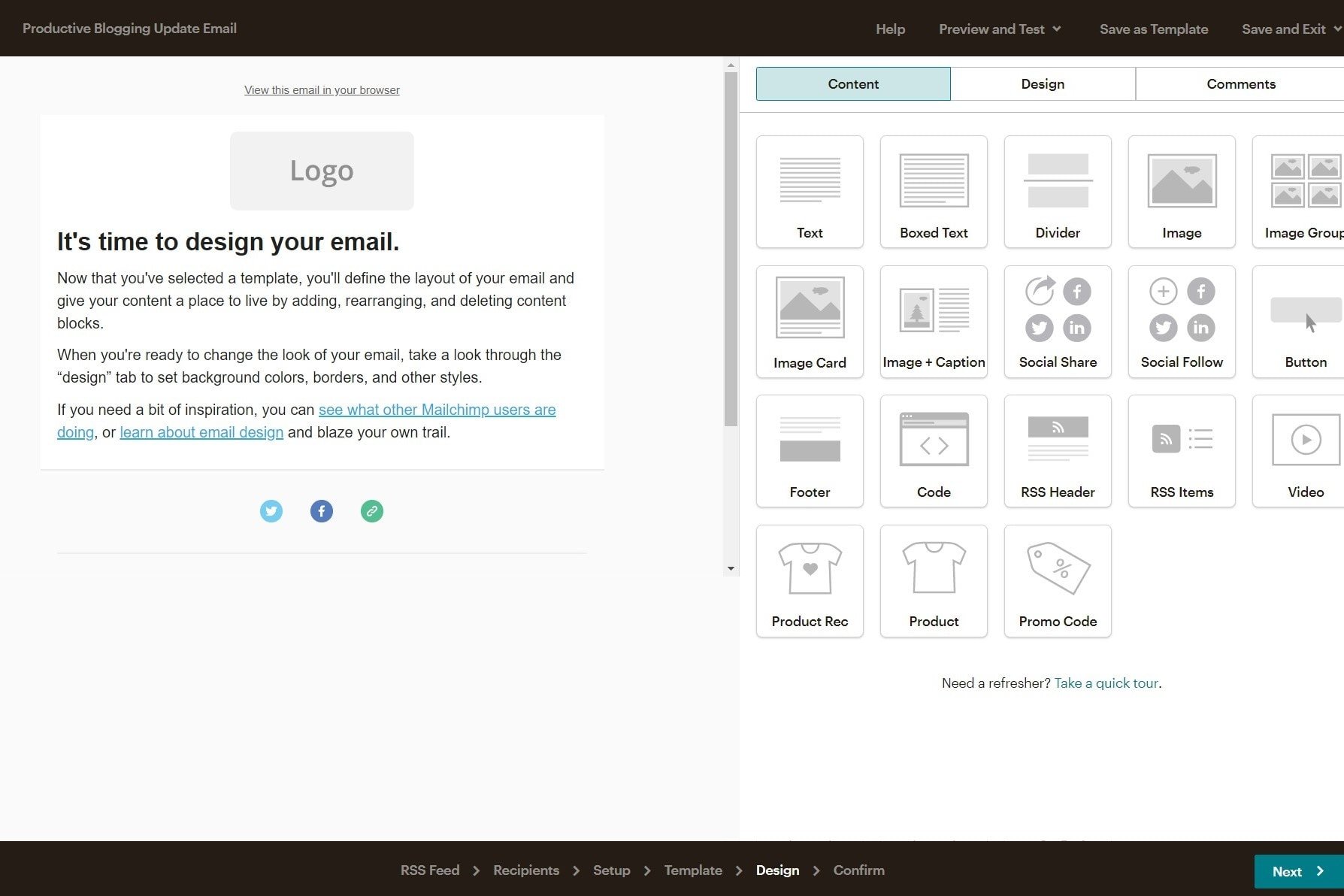Screen dimensions: 1344x896
Task: Select the Image + Caption block
Action: click(934, 322)
